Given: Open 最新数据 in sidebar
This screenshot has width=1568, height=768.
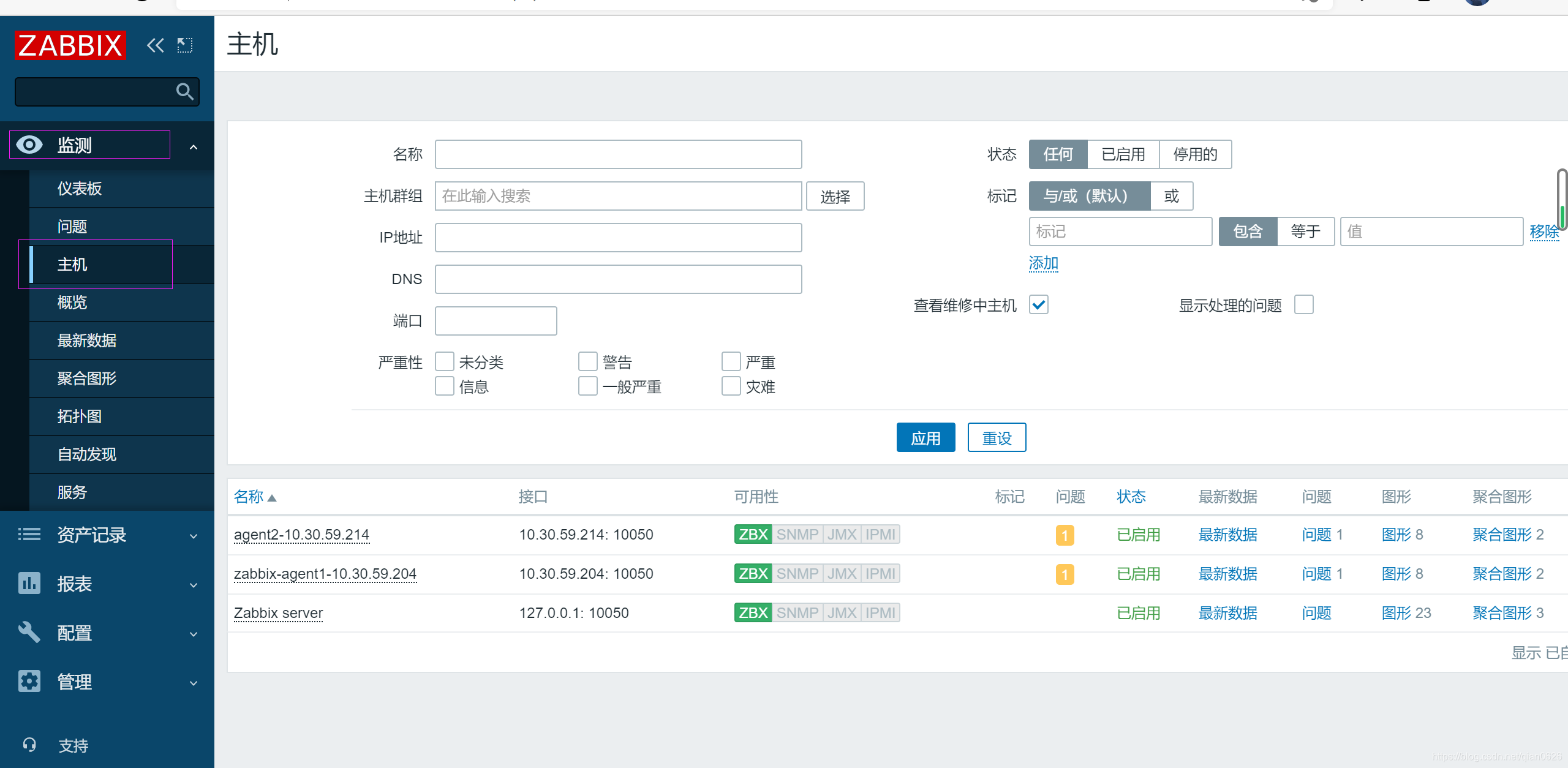Looking at the screenshot, I should [122, 341].
